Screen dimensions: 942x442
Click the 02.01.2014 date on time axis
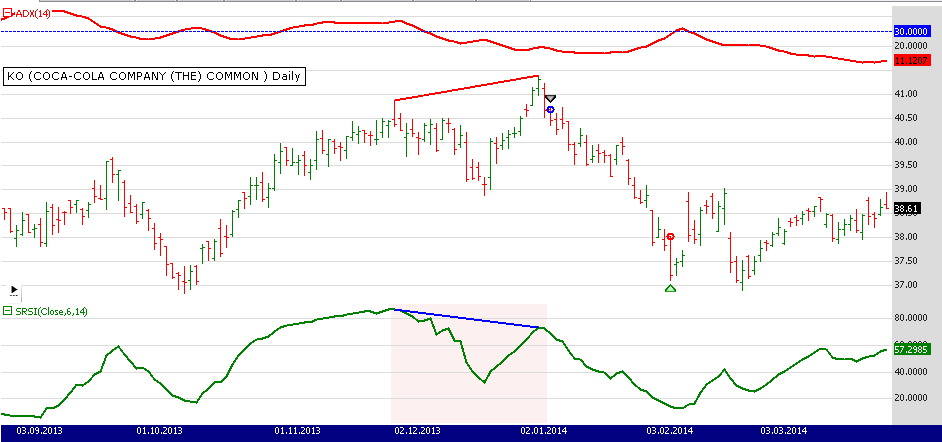(x=543, y=431)
